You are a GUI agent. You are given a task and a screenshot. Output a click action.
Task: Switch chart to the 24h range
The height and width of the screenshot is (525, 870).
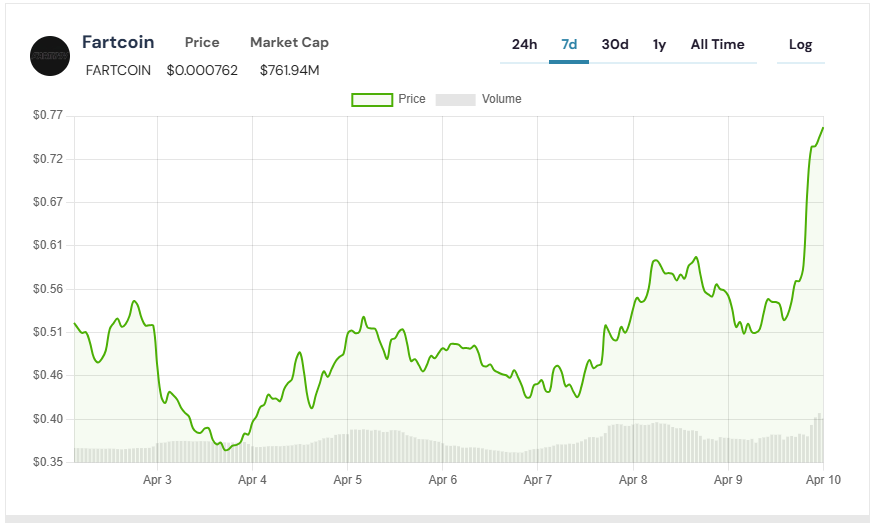[x=524, y=44]
